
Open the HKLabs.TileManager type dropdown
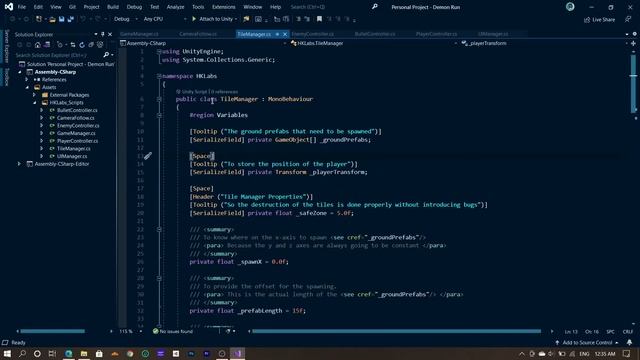pos(374,43)
